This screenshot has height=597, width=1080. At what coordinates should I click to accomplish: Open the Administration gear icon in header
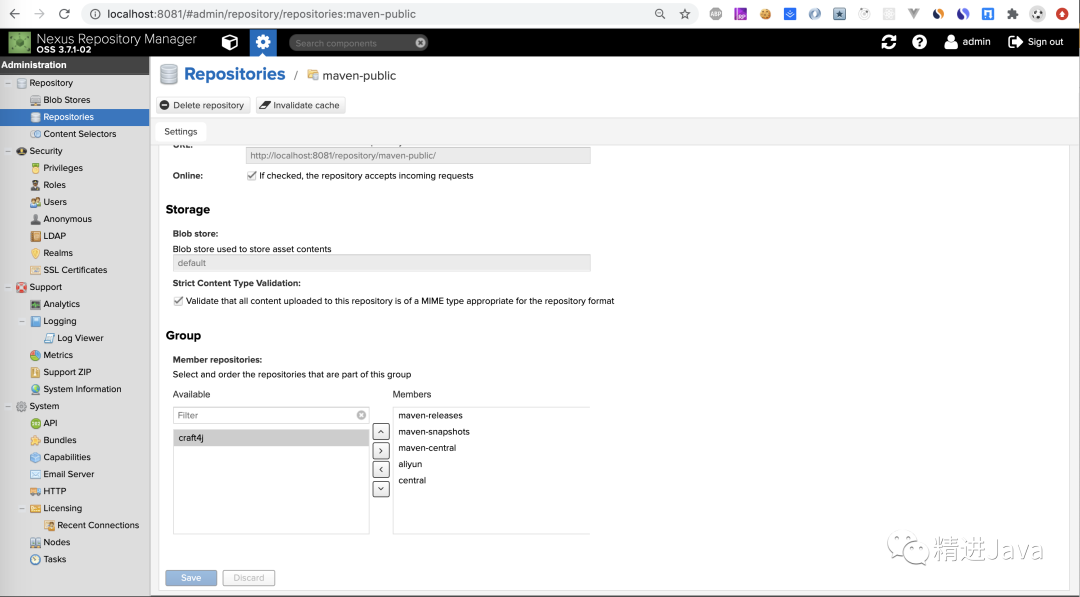point(263,43)
